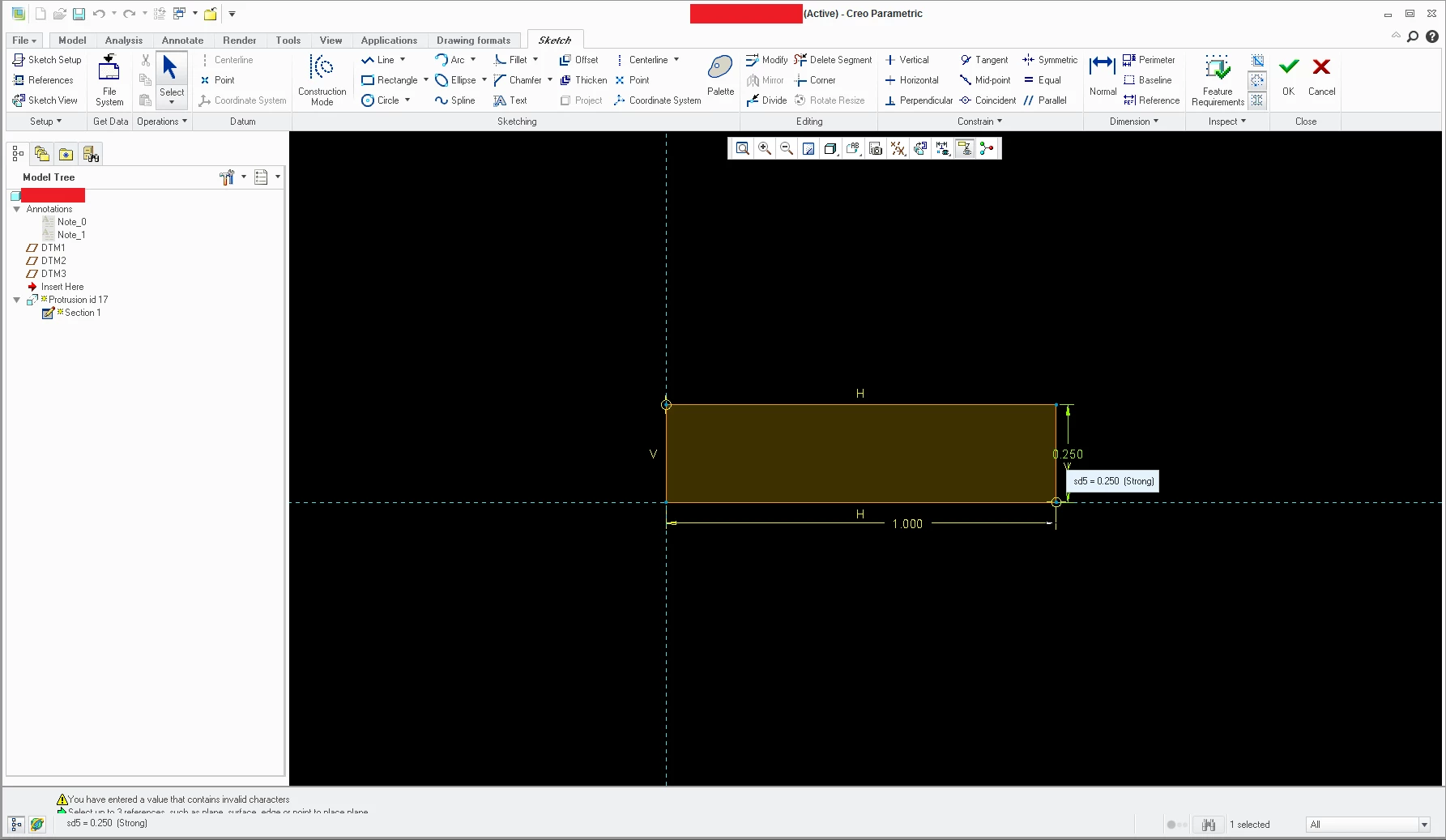
Task: Expand the Inspect group dropdown
Action: click(x=1226, y=122)
